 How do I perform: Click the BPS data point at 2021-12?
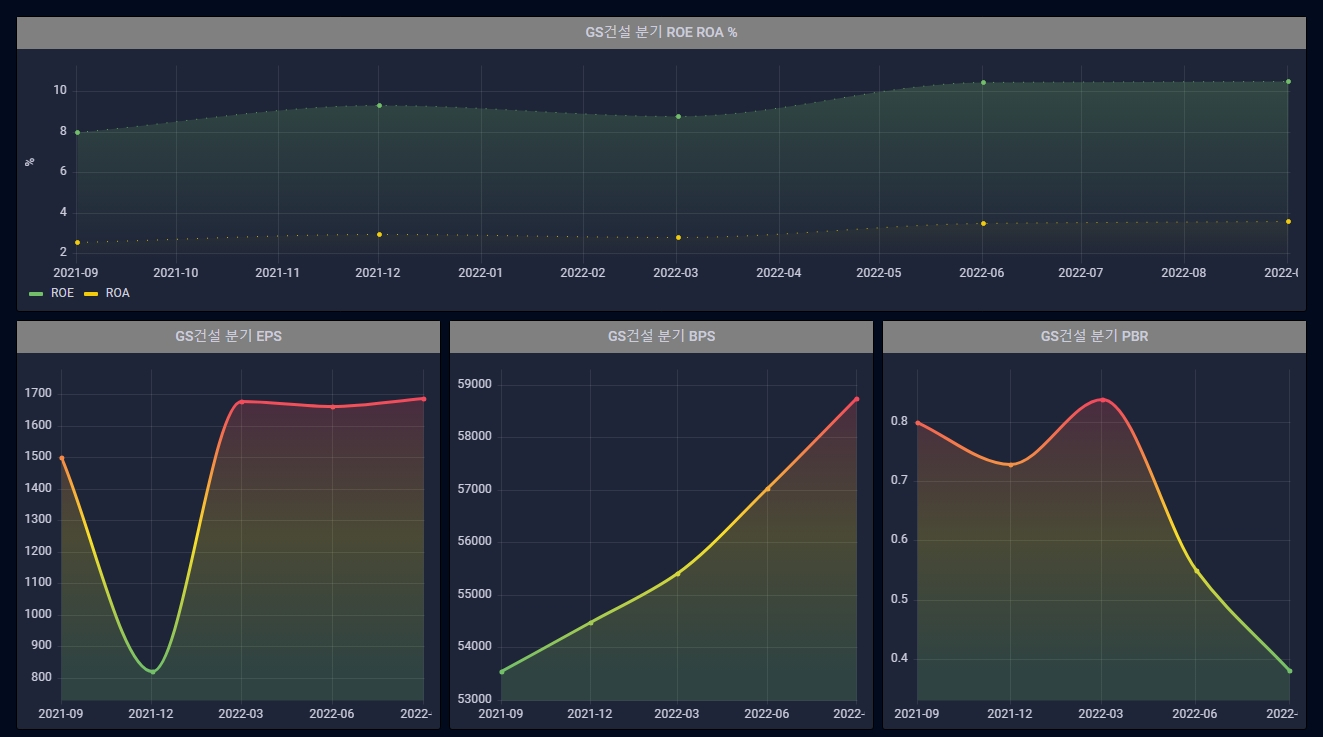[590, 622]
